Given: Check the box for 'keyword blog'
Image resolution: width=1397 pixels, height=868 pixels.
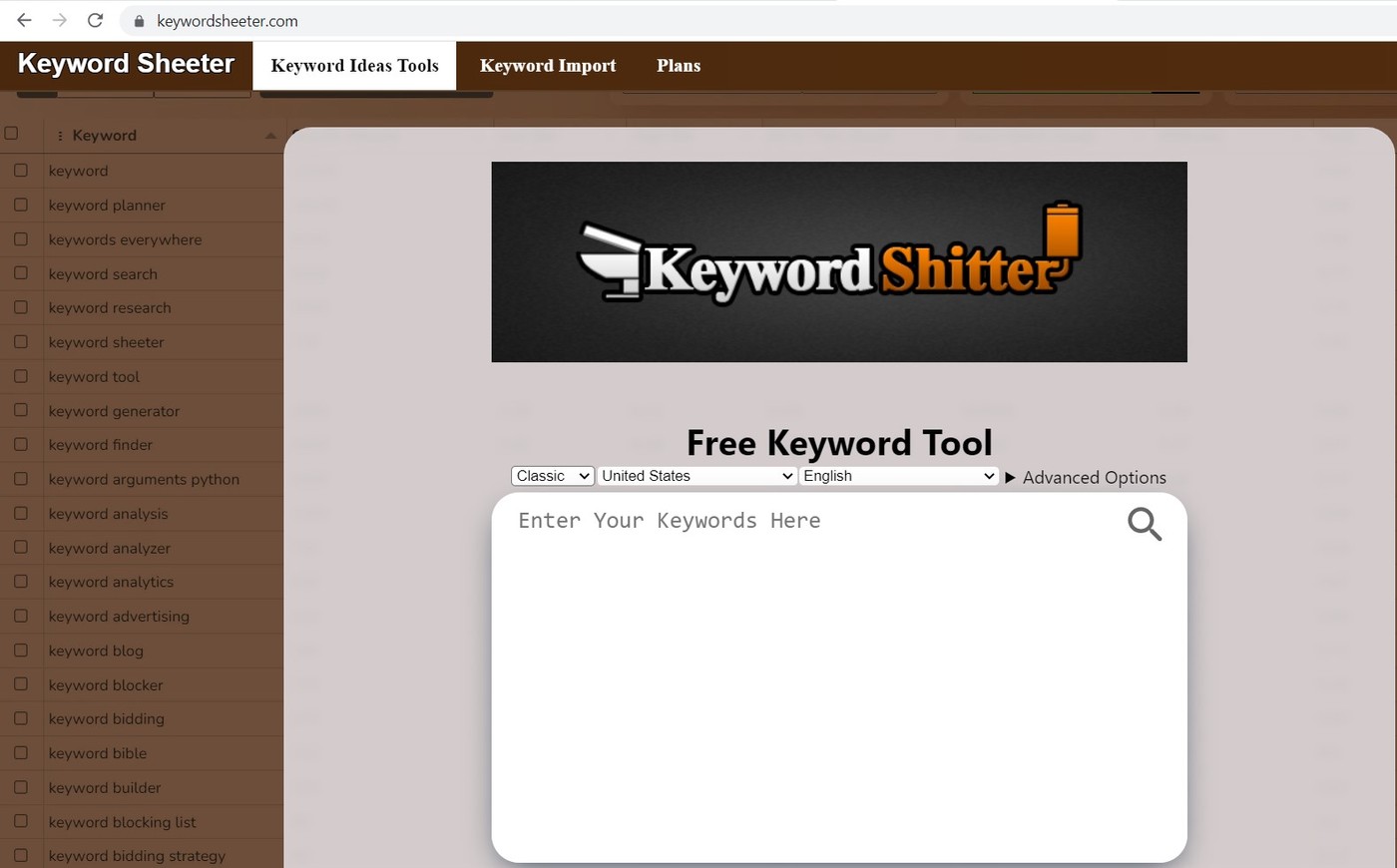Looking at the screenshot, I should (x=21, y=650).
